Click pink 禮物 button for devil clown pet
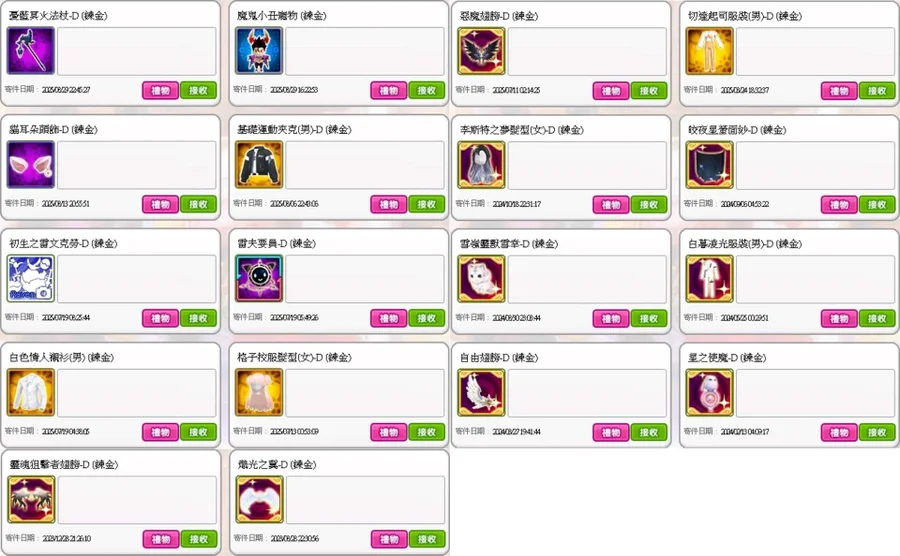The height and width of the screenshot is (556, 900). click(x=389, y=90)
